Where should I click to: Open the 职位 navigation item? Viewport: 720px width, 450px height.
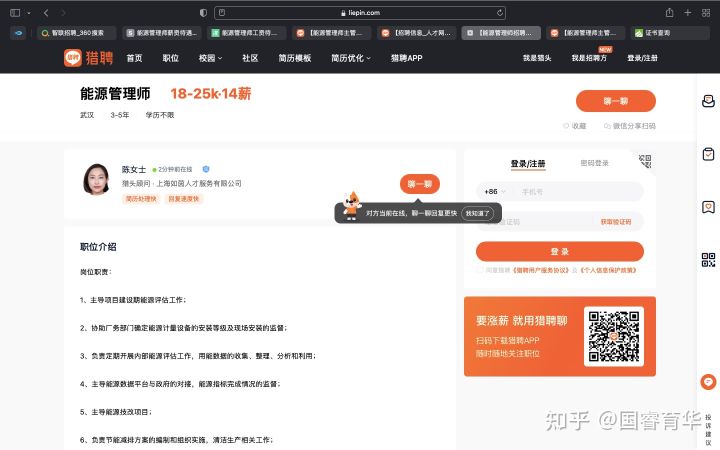tap(170, 58)
